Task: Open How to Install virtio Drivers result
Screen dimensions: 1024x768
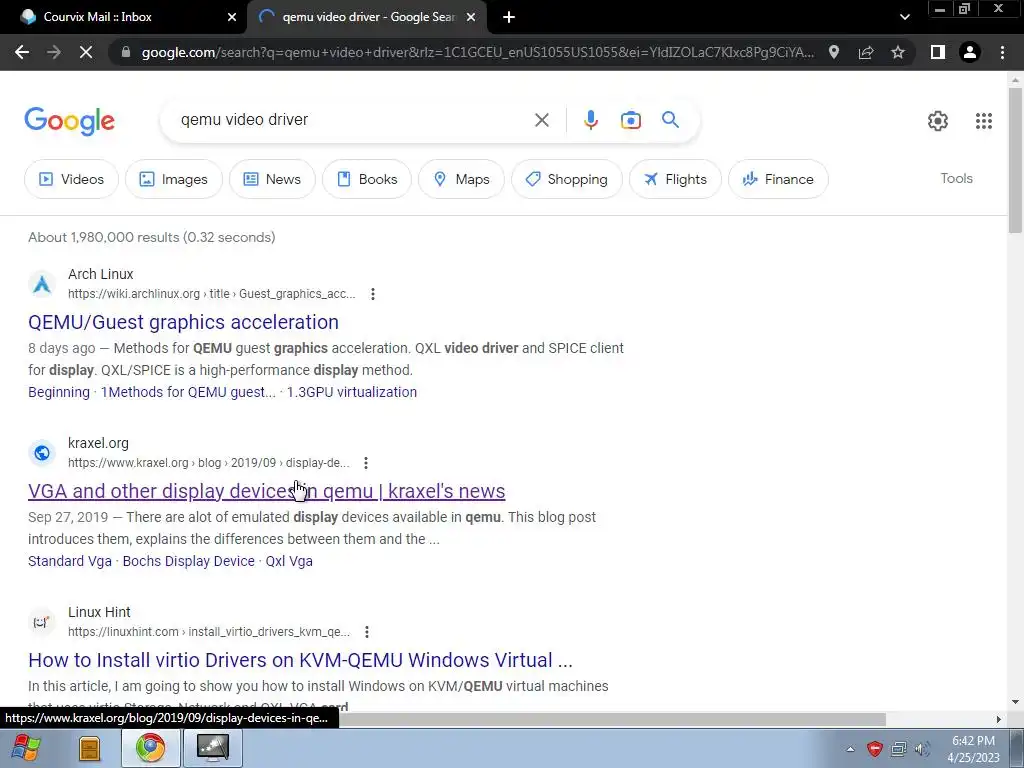Action: coord(300,660)
